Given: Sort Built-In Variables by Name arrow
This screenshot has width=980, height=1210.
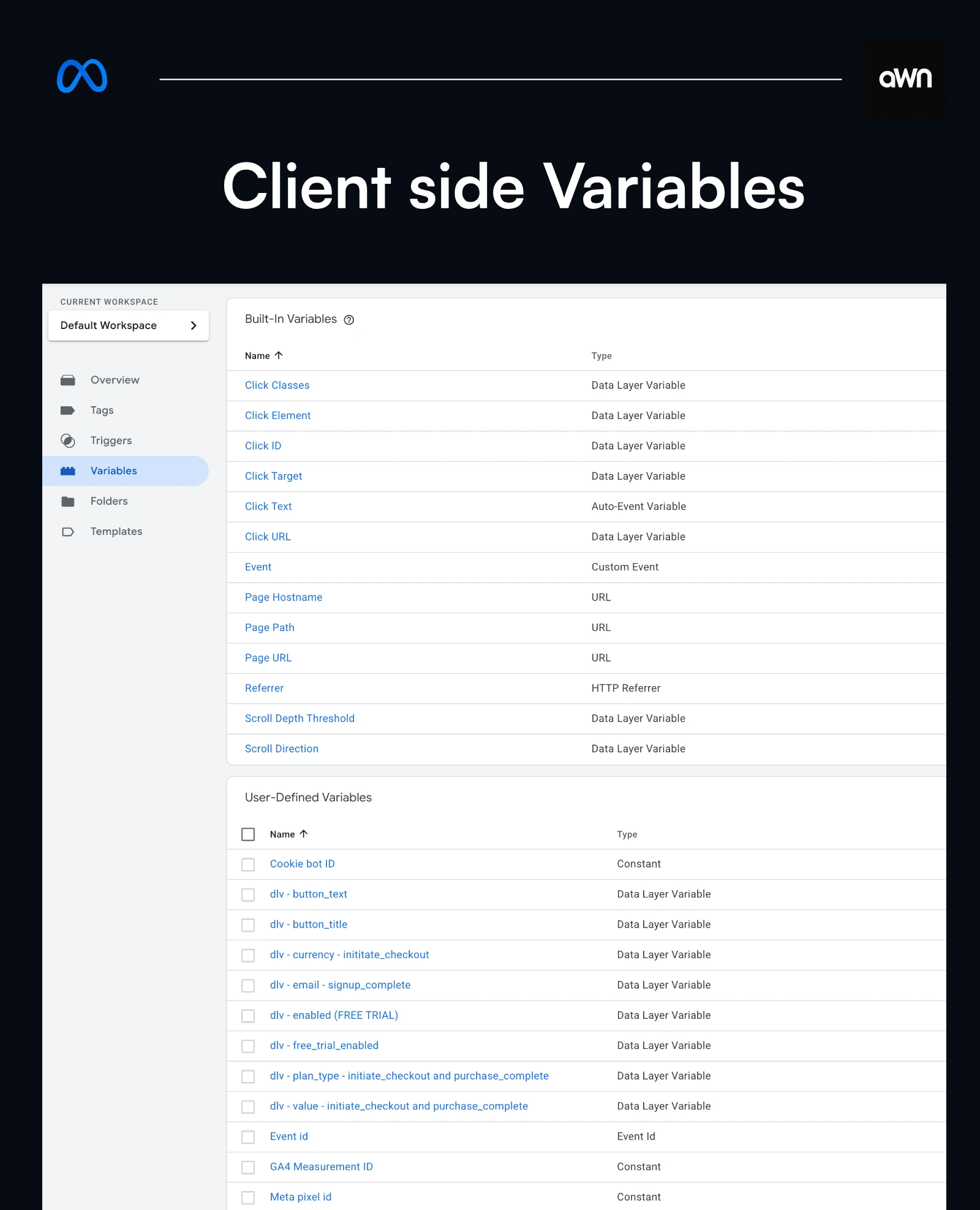Looking at the screenshot, I should (x=279, y=355).
